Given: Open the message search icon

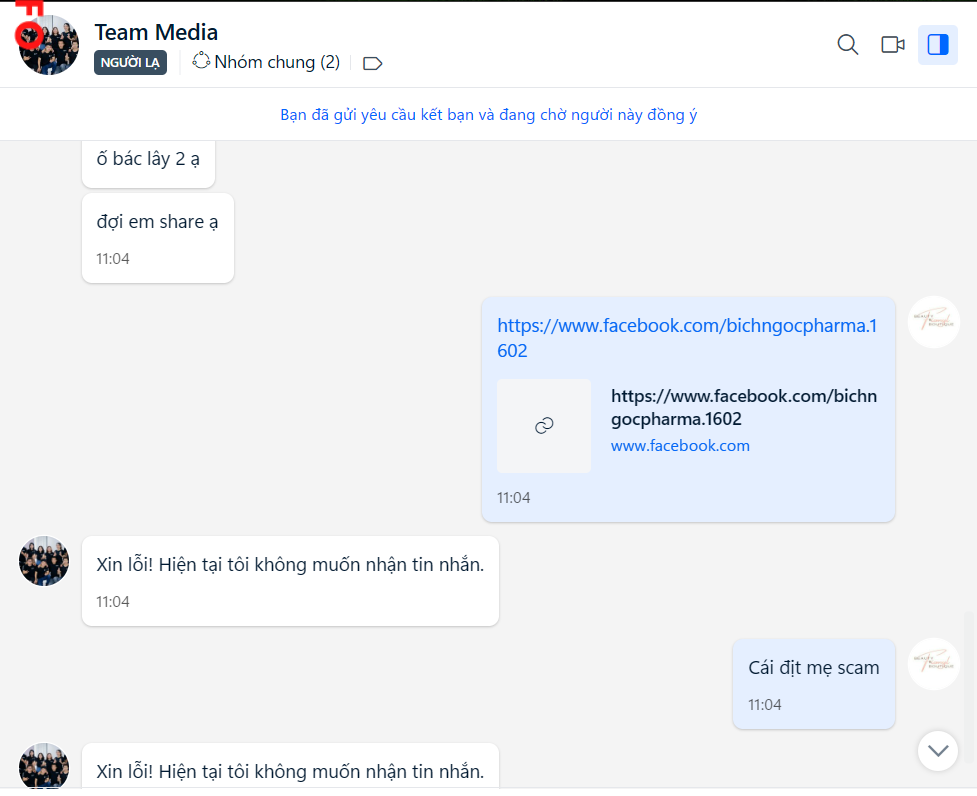Looking at the screenshot, I should point(847,45).
